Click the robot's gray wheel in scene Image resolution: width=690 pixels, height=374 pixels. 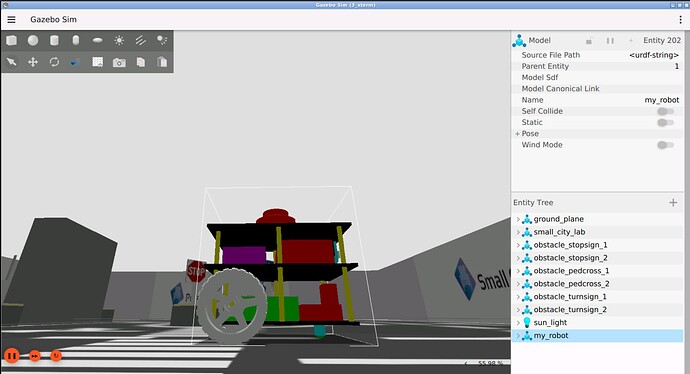pos(231,306)
